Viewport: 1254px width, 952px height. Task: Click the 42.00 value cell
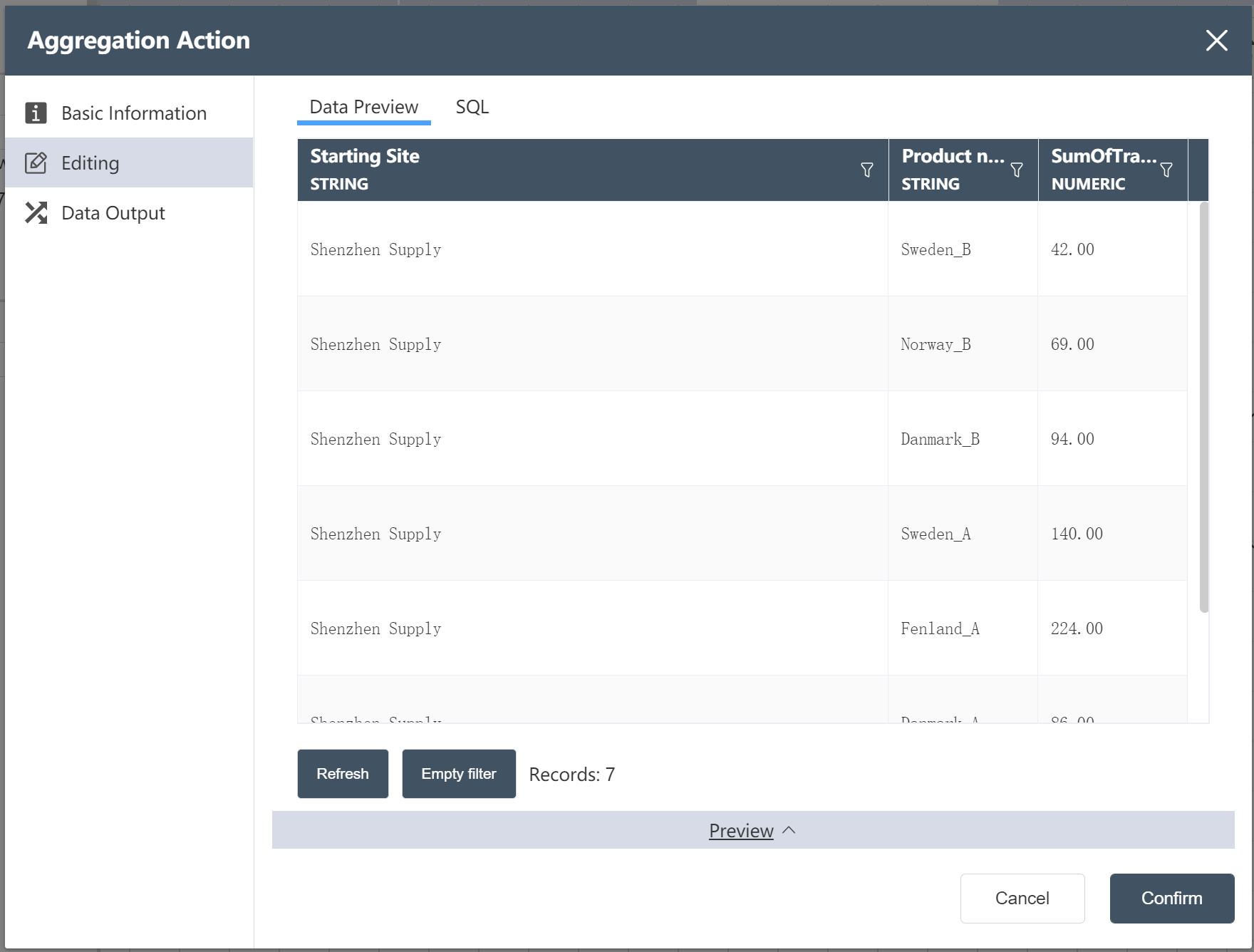click(x=1113, y=249)
